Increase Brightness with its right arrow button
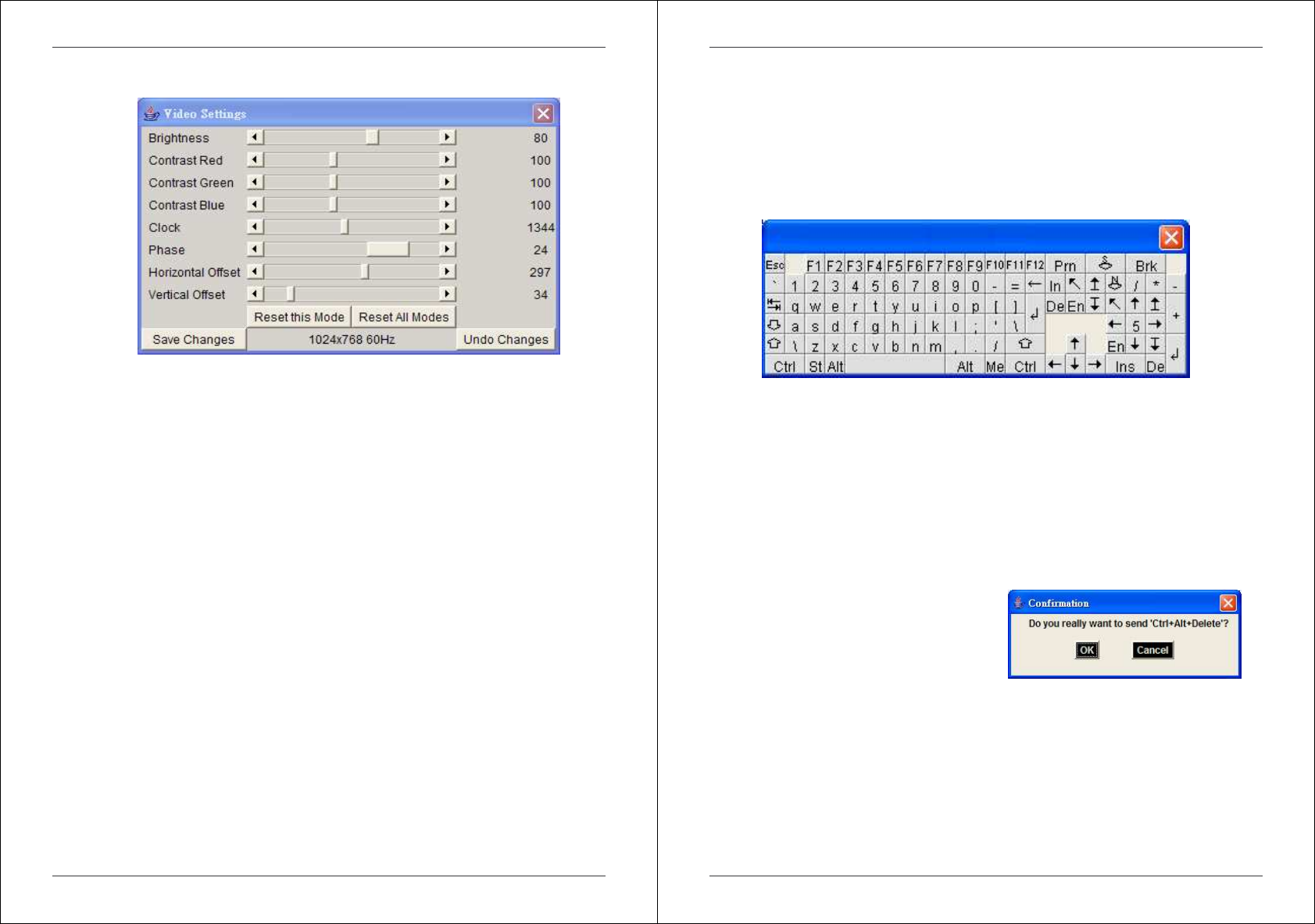Image resolution: width=1315 pixels, height=924 pixels. click(447, 137)
